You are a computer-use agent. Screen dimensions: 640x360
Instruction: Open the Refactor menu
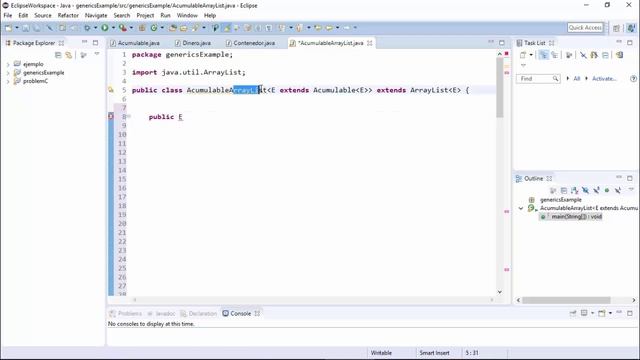(x=68, y=16)
